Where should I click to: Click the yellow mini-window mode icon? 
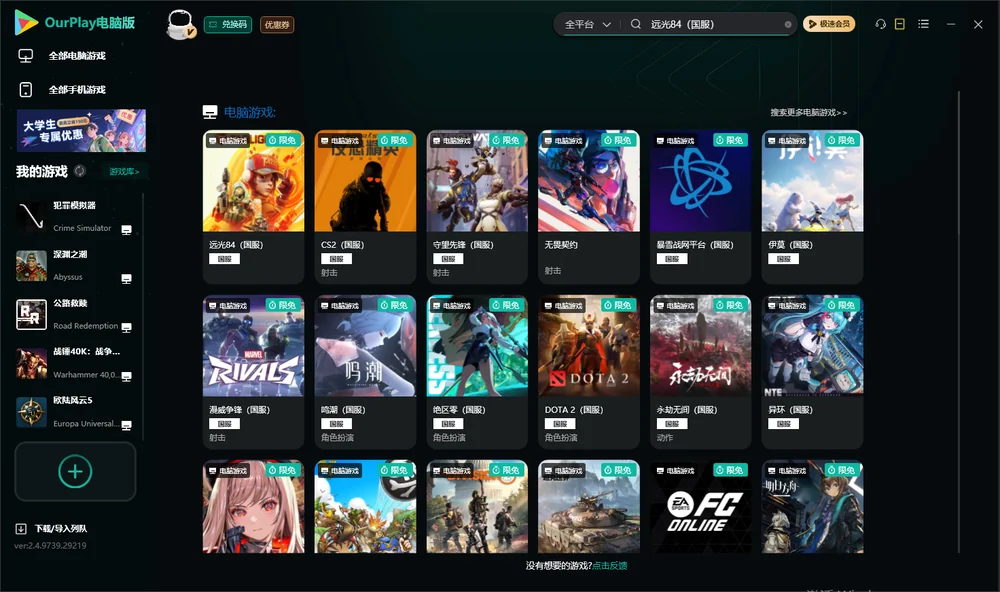click(900, 24)
